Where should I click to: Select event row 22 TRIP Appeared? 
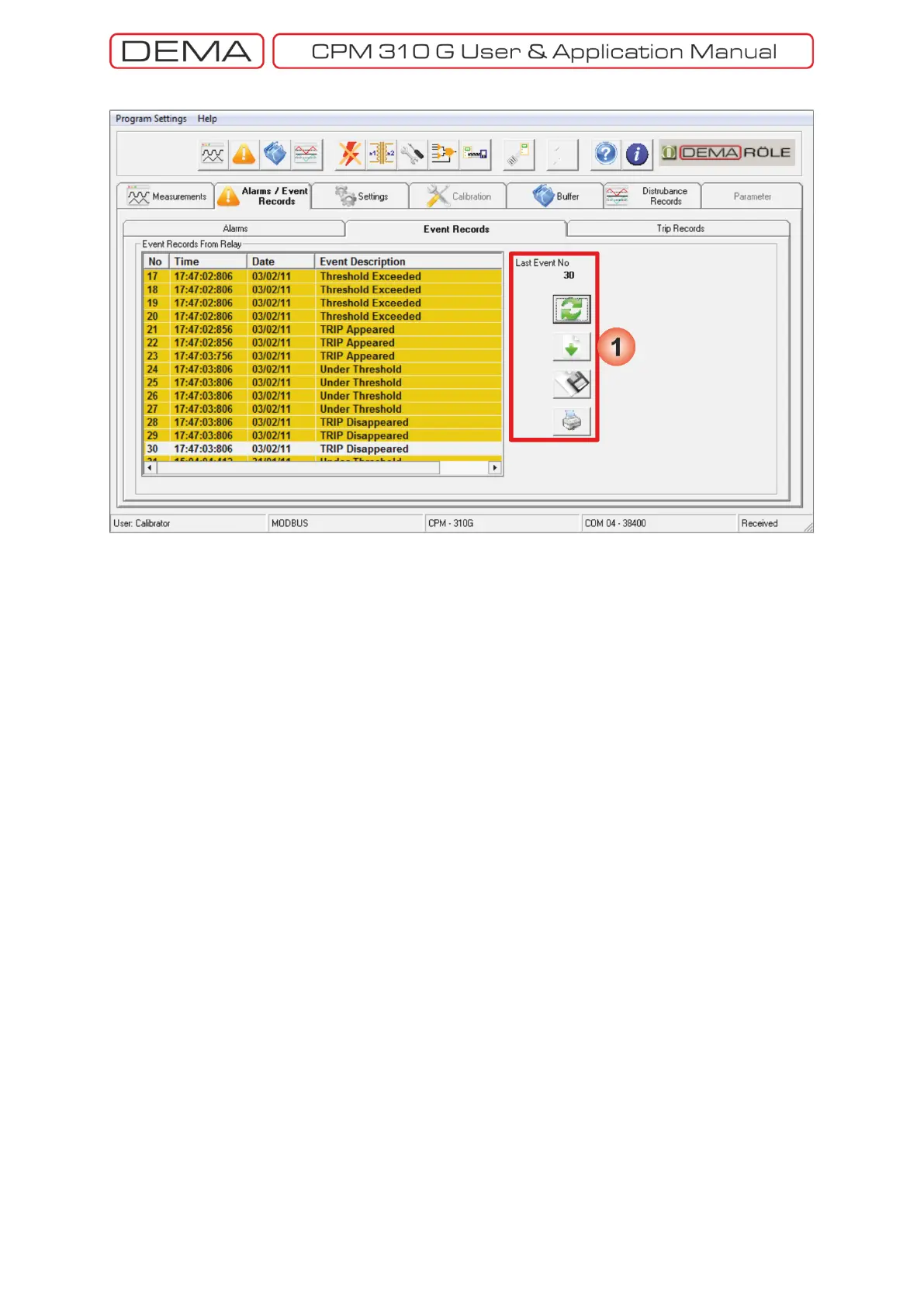[323, 342]
